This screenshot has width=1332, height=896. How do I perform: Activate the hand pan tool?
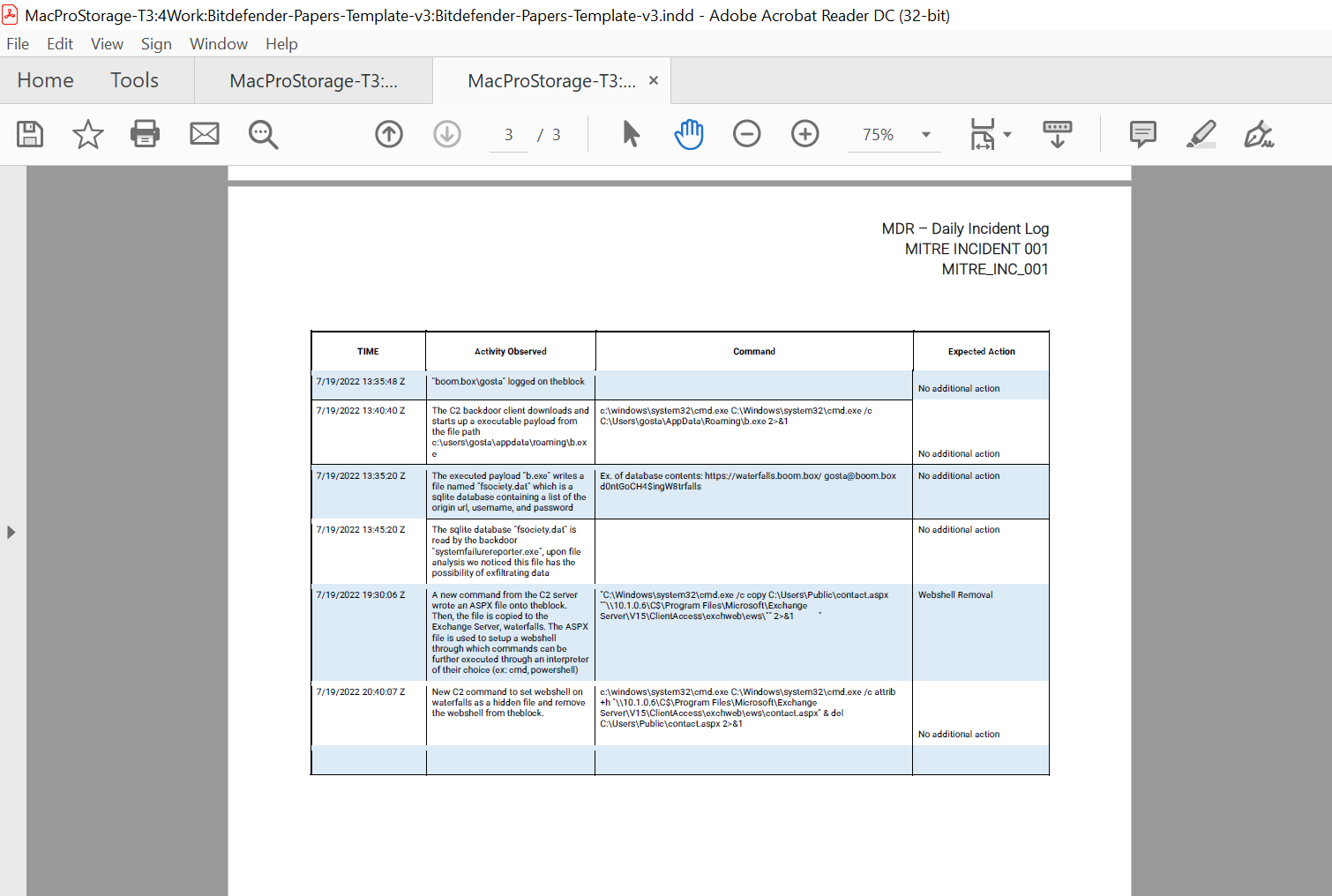click(x=689, y=134)
